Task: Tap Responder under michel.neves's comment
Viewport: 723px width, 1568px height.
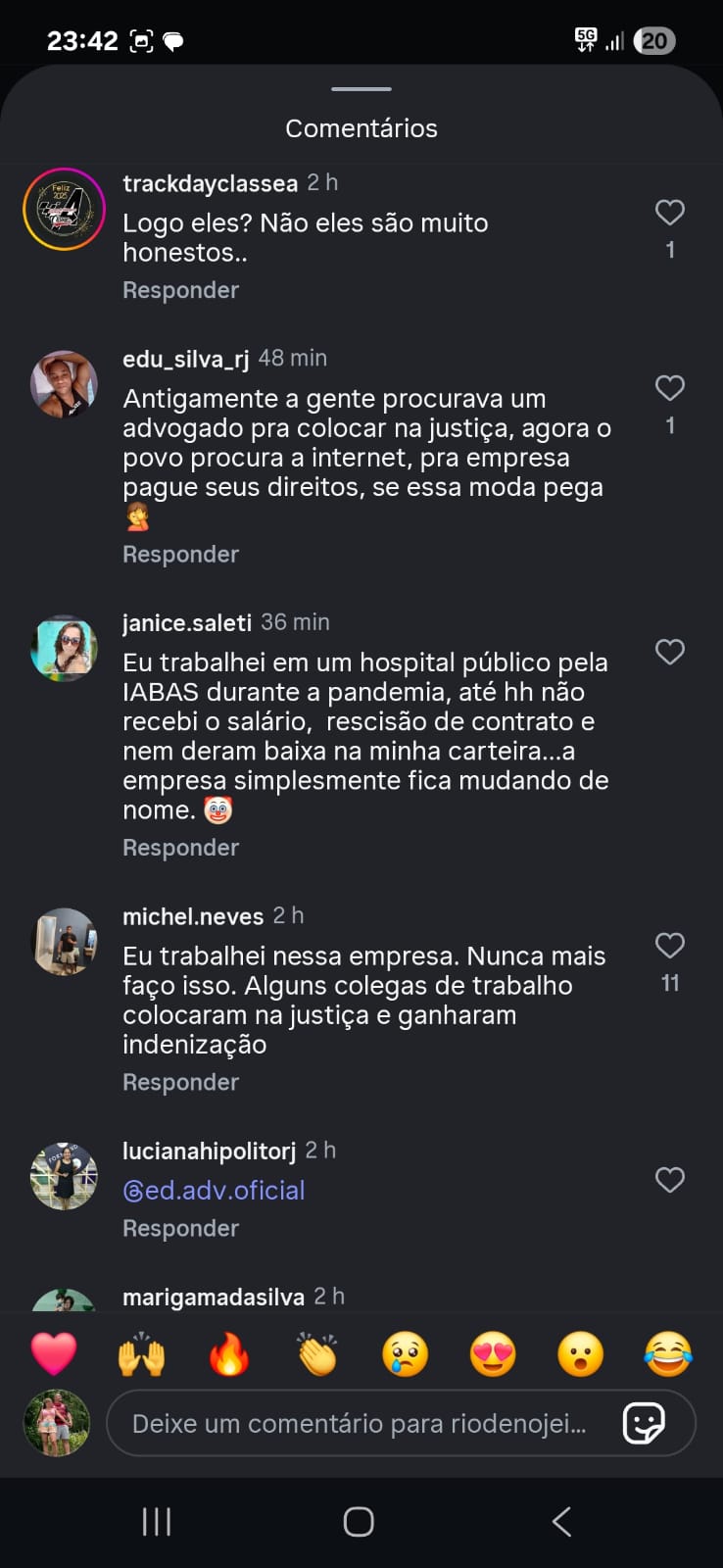Action: click(x=180, y=1082)
